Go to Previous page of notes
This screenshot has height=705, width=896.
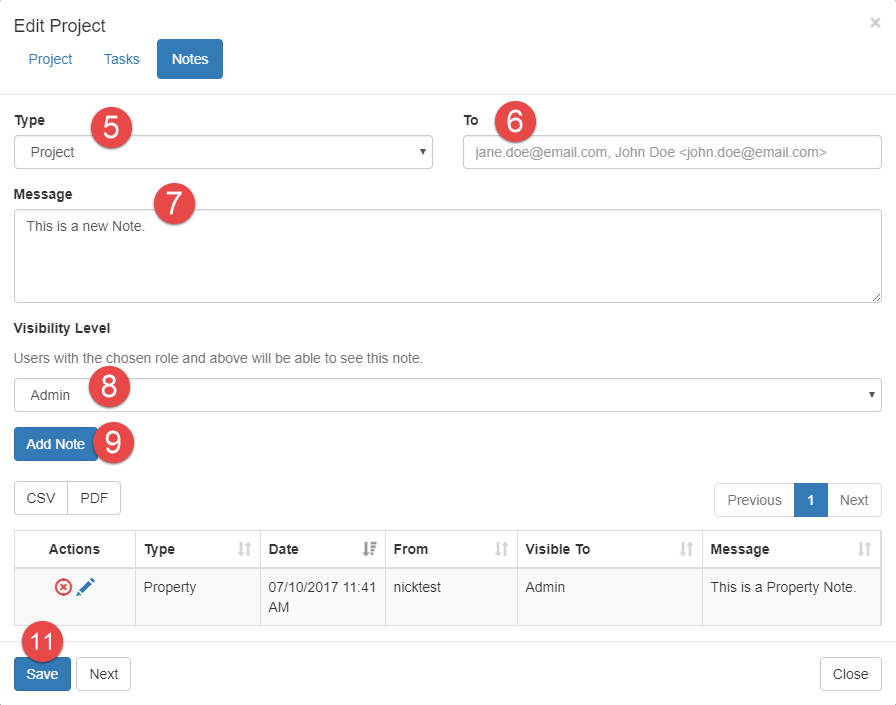coord(754,500)
